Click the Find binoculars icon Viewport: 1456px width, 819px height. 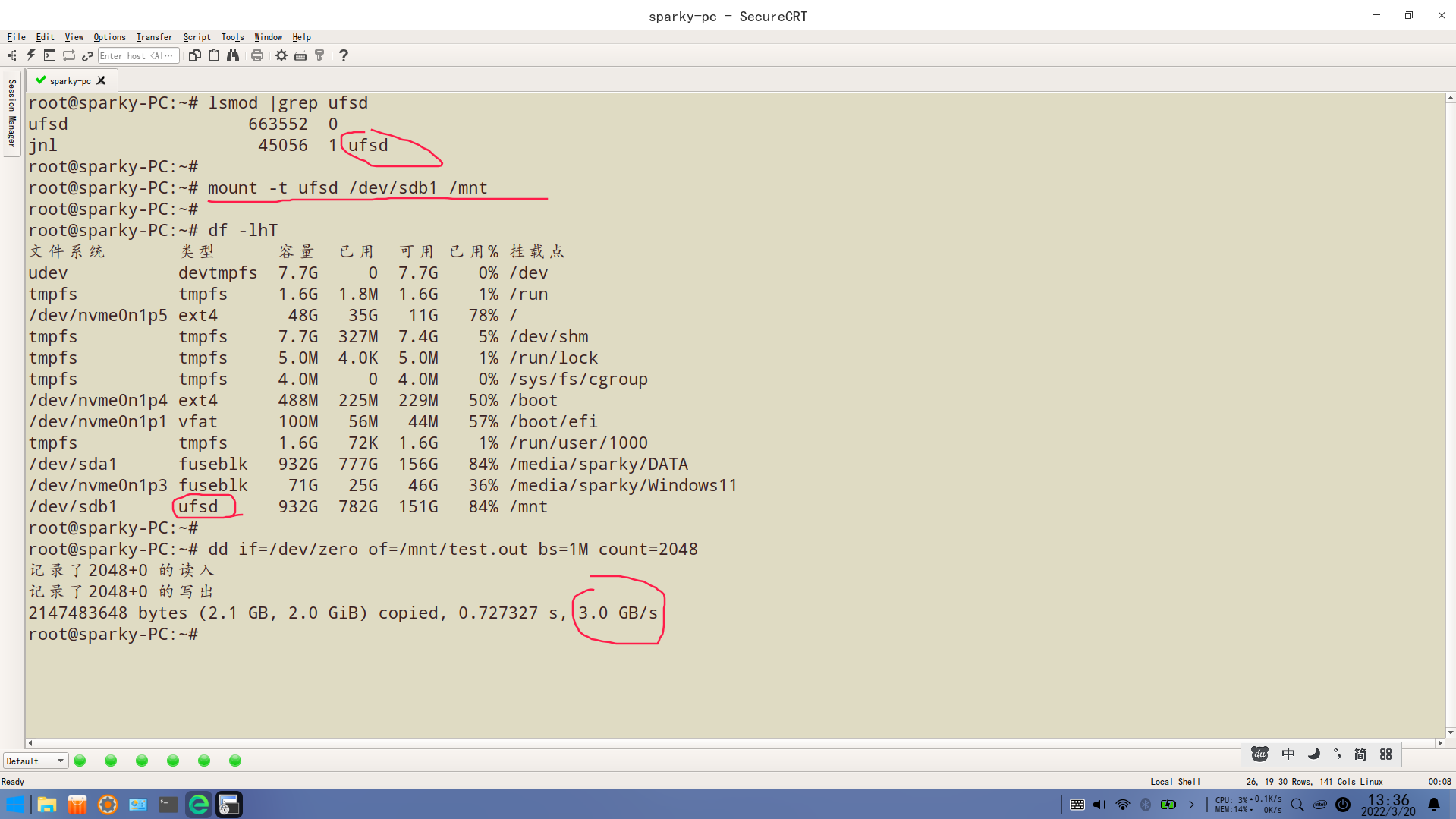(x=233, y=55)
